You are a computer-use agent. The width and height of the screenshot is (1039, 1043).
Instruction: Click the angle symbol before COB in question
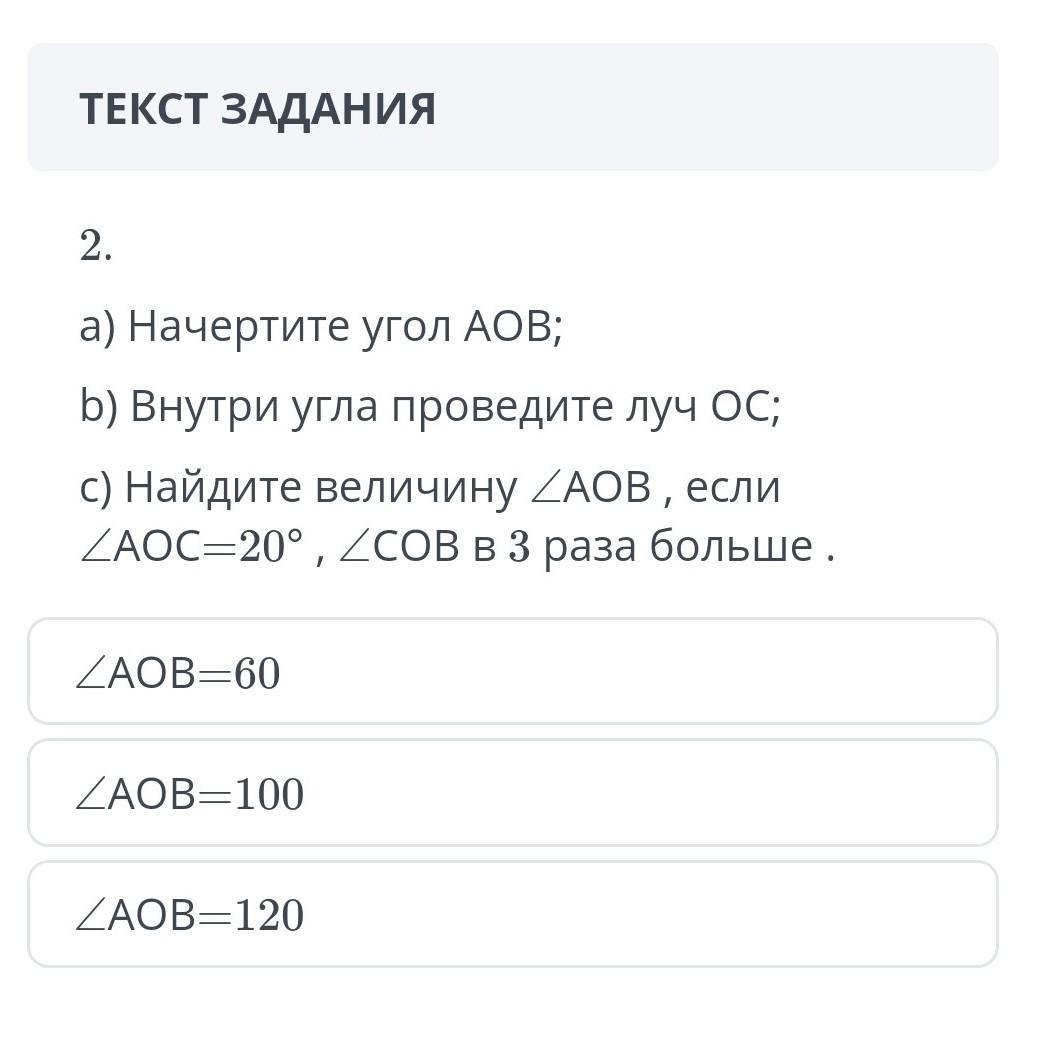[355, 549]
